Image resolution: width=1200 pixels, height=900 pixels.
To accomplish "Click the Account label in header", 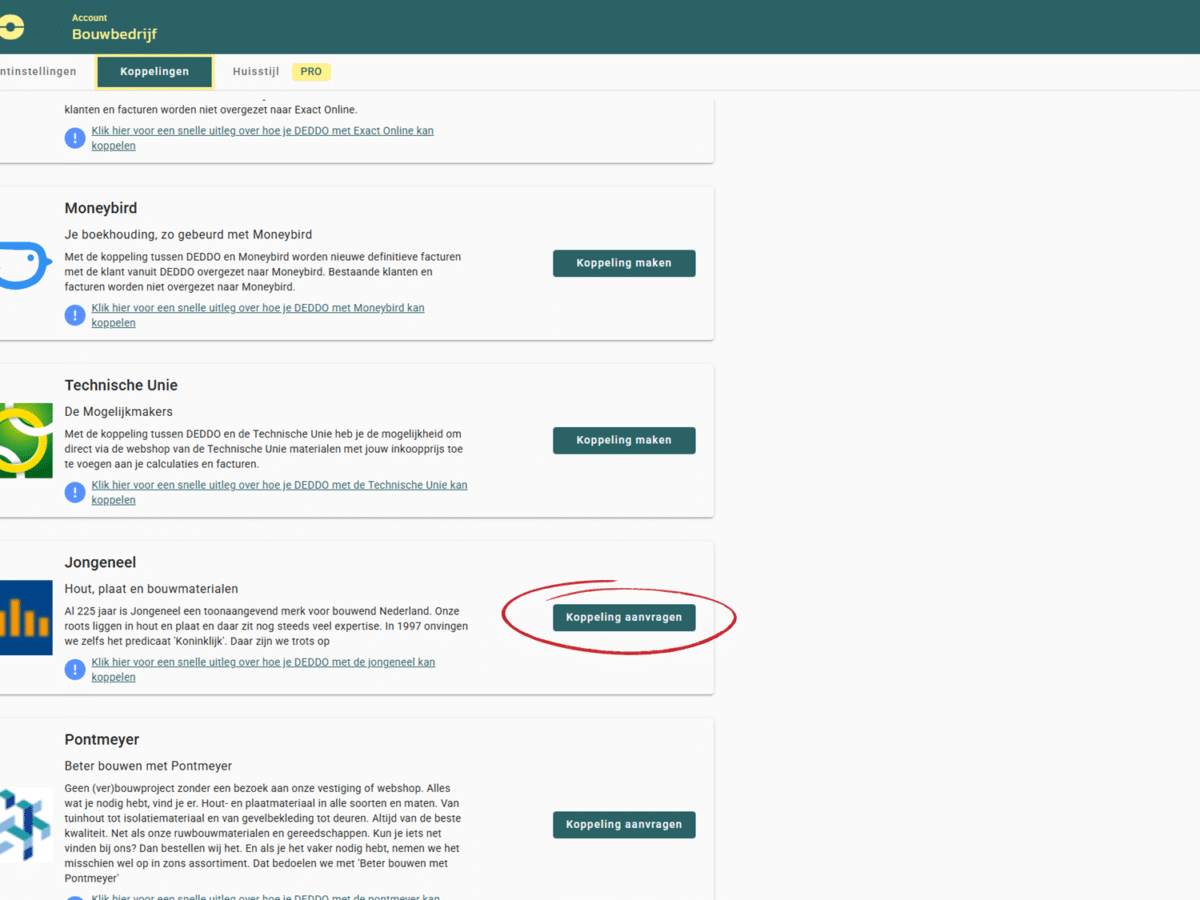I will (89, 18).
